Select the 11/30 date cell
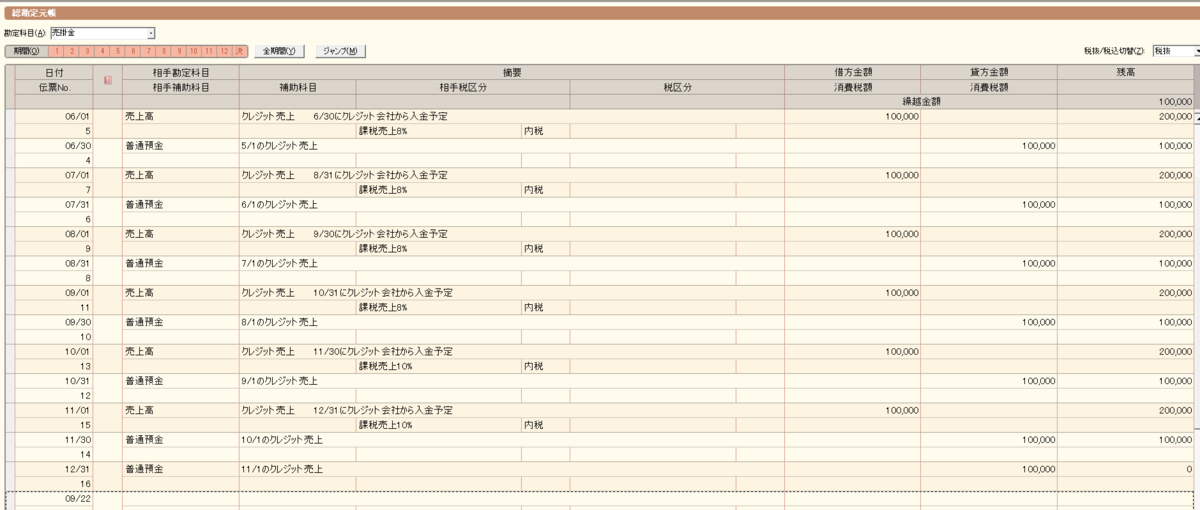The height and width of the screenshot is (510, 1200). click(54, 439)
